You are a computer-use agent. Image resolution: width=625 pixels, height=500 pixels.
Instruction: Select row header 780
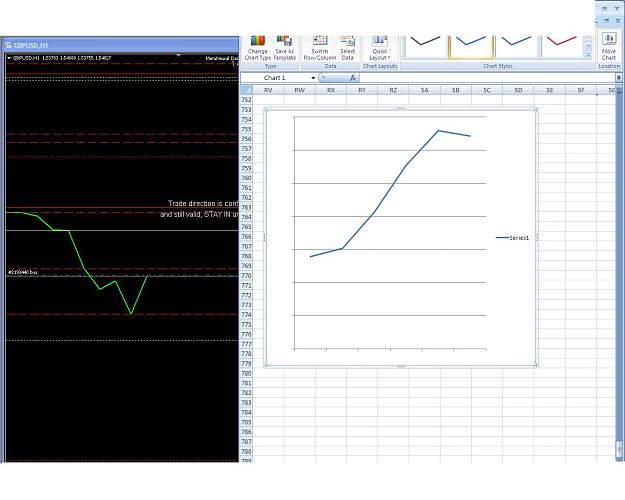tap(246, 373)
